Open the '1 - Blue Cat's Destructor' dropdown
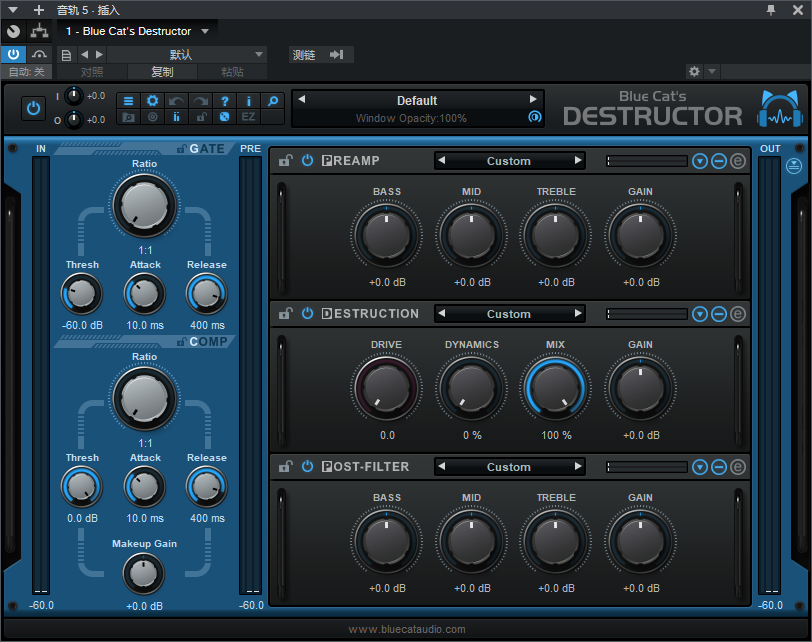 (138, 31)
